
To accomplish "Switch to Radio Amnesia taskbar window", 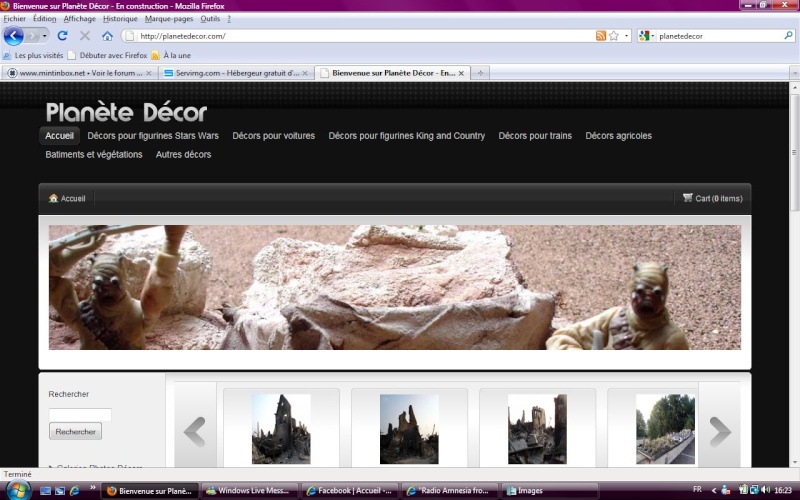I will pyautogui.click(x=449, y=491).
